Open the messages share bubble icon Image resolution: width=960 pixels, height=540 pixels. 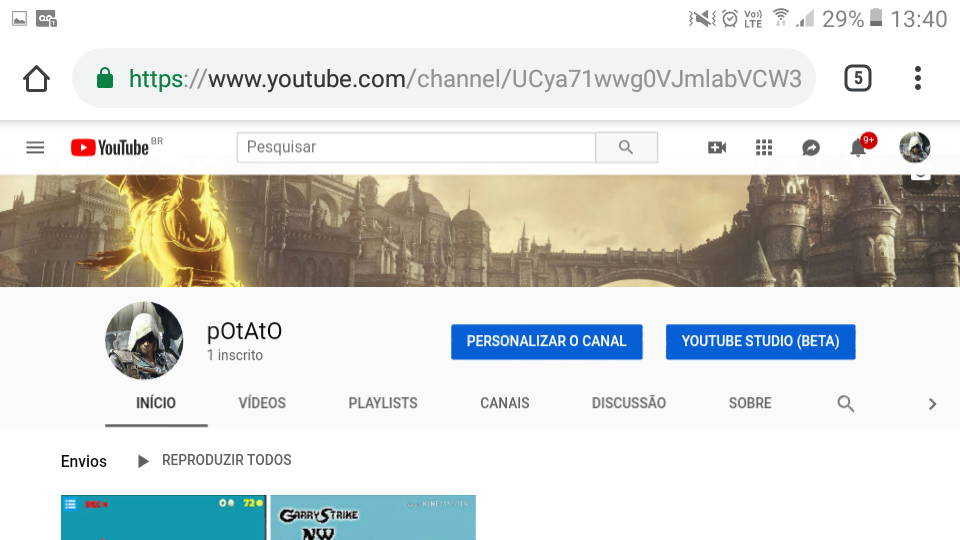[811, 148]
